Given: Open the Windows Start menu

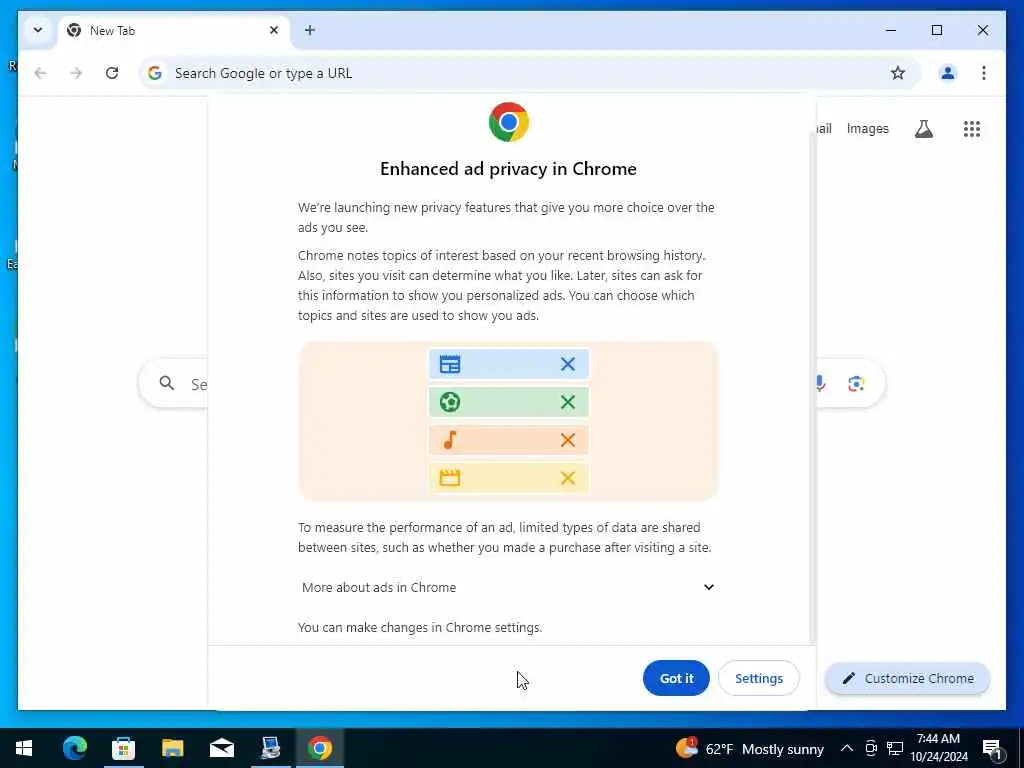Looking at the screenshot, I should tap(24, 748).
